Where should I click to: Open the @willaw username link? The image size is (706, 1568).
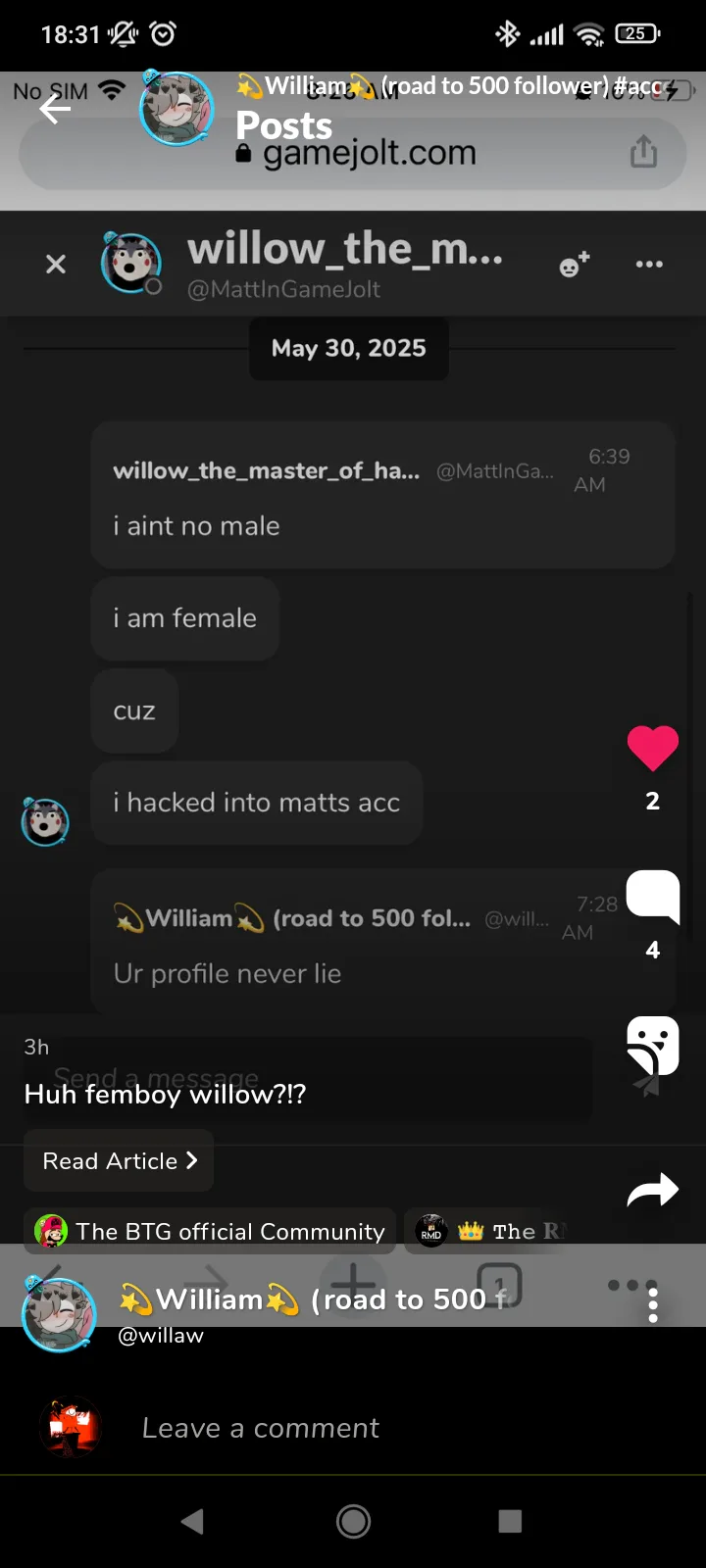pos(161,1336)
